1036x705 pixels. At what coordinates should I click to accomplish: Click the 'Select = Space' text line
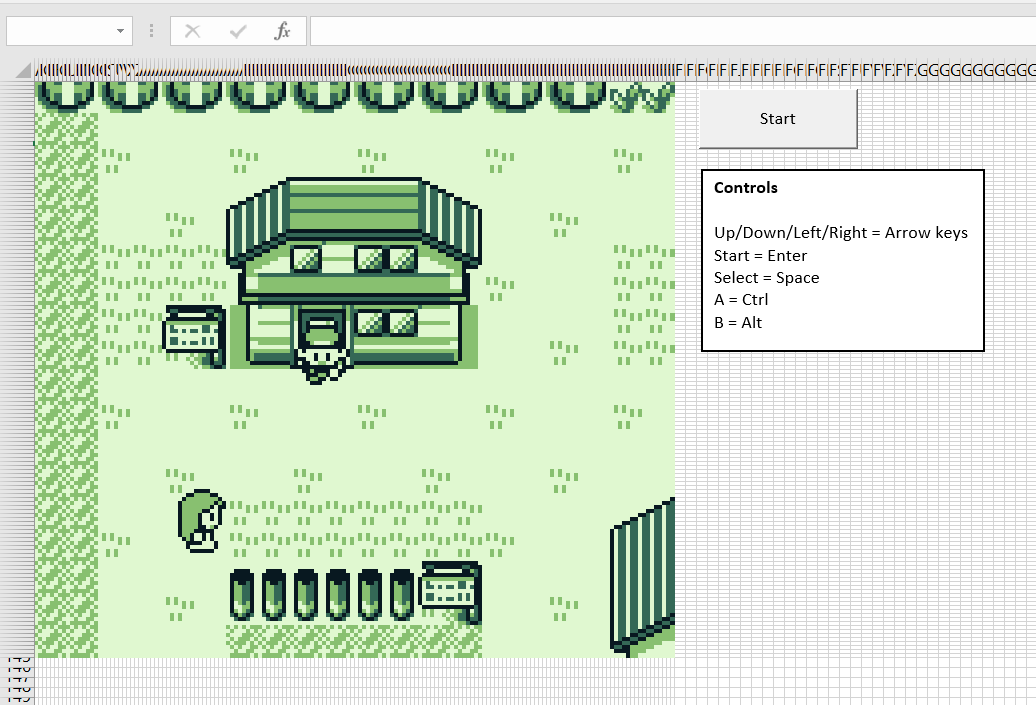click(x=766, y=278)
